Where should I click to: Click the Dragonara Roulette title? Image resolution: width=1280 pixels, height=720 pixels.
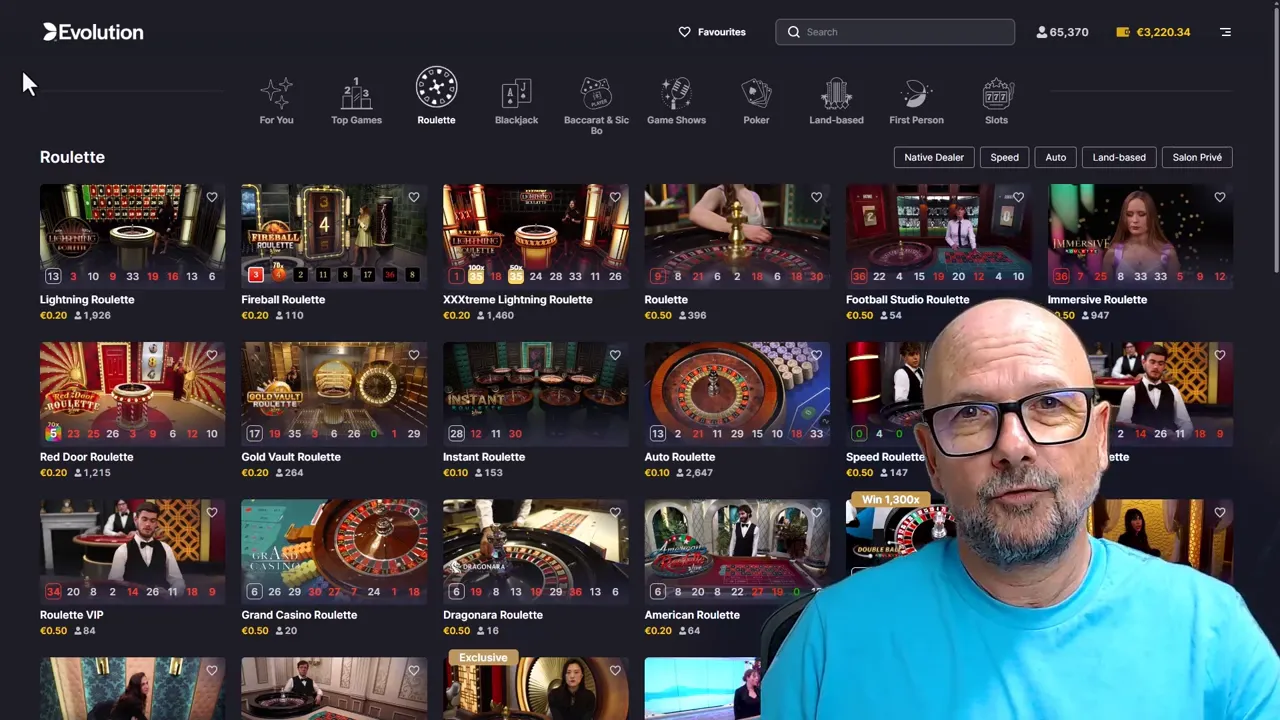493,615
